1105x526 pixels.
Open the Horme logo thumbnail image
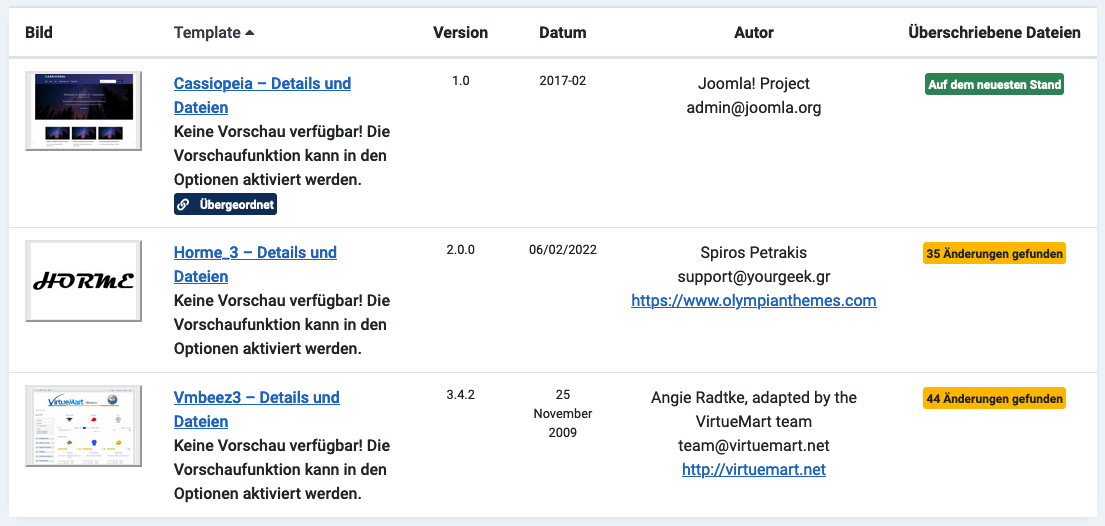(83, 281)
